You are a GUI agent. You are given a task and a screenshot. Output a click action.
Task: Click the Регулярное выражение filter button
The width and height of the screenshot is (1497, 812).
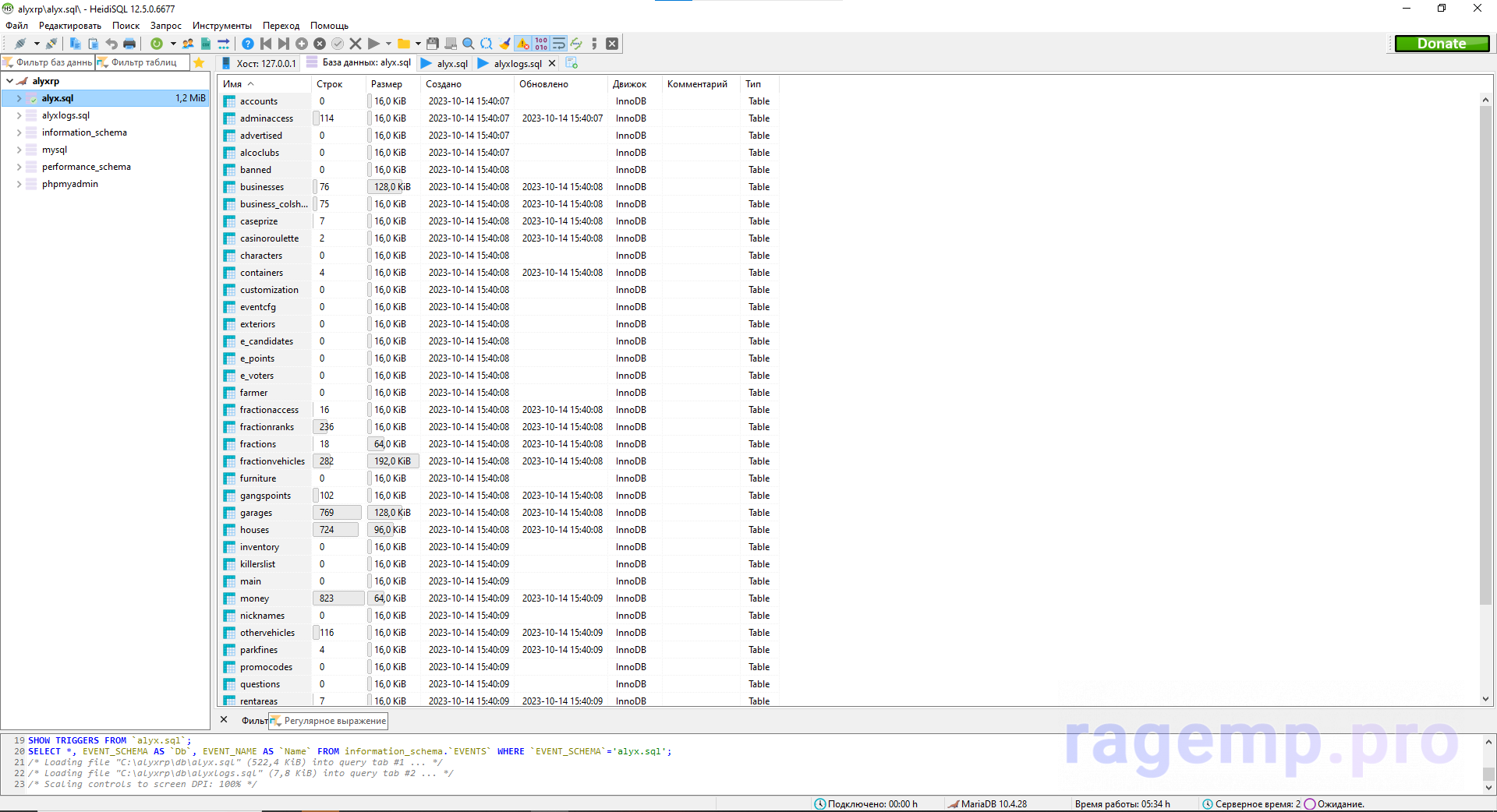point(329,721)
